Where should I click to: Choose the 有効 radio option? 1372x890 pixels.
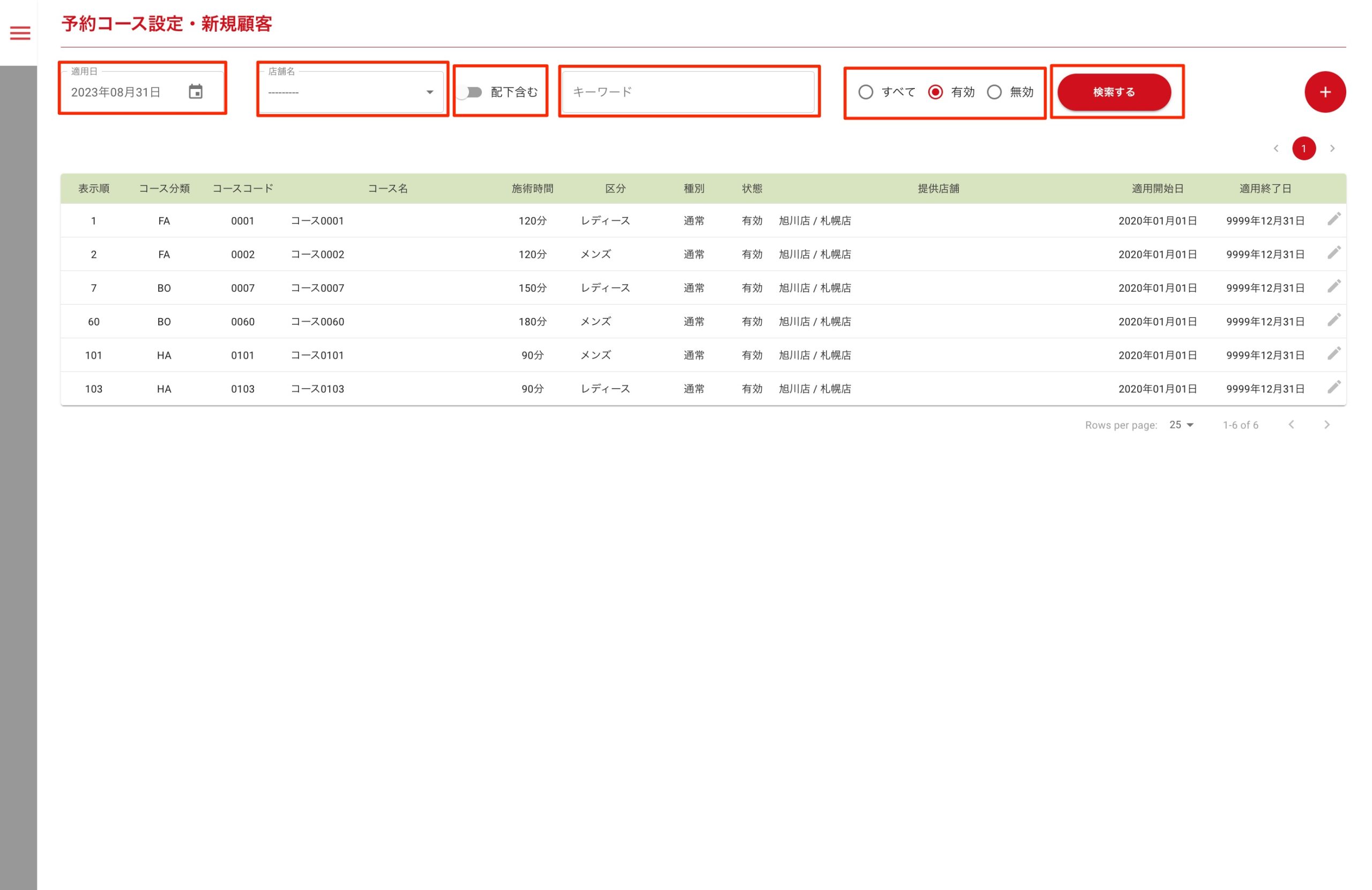(935, 92)
